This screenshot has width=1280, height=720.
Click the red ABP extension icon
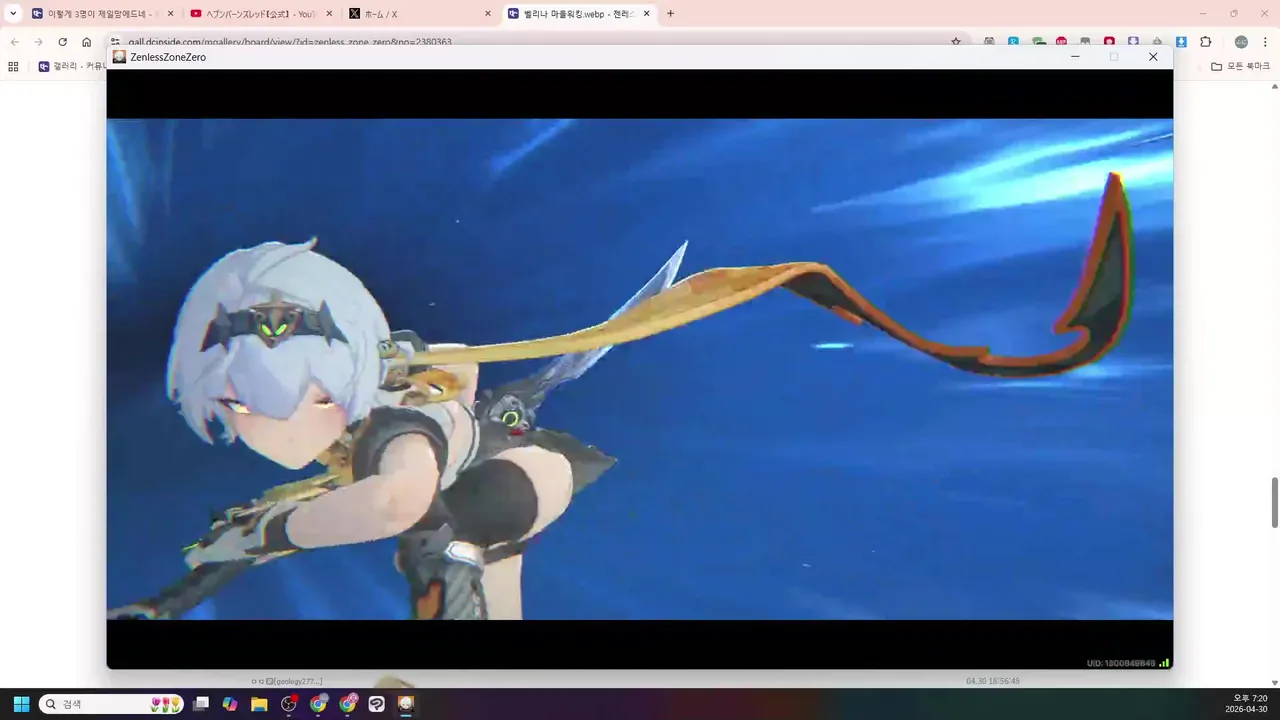(1061, 42)
